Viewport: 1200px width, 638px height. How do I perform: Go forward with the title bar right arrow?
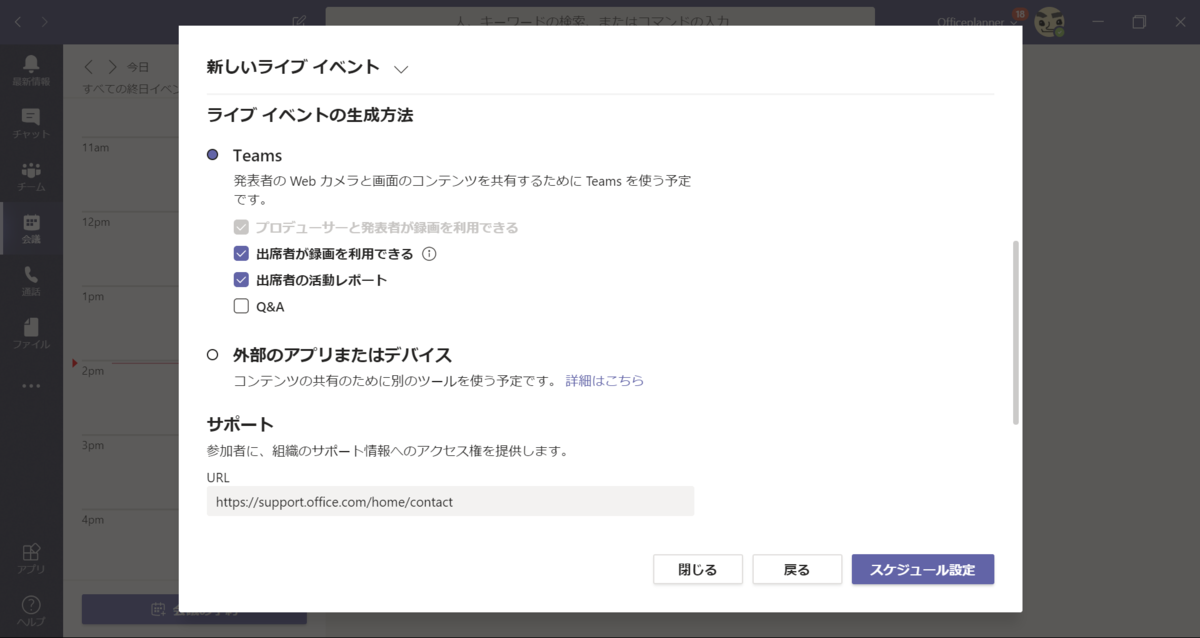[44, 21]
